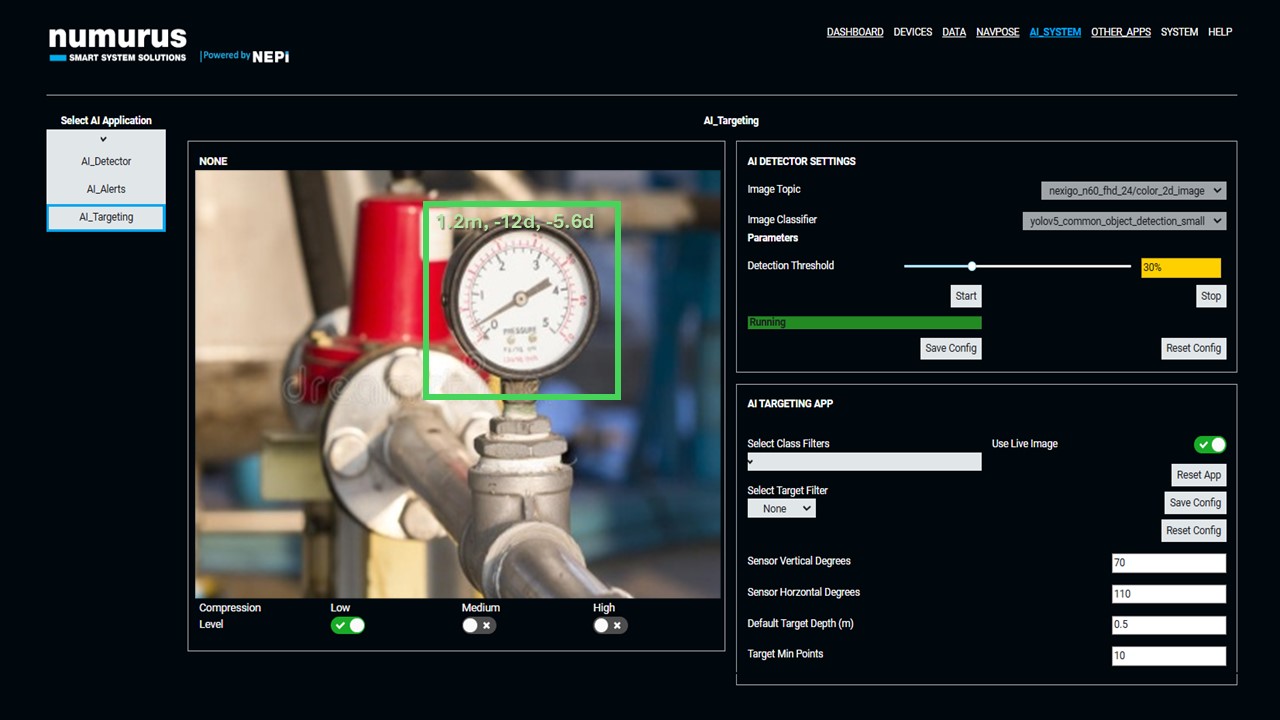Expand the Select AI Application list
The height and width of the screenshot is (720, 1280).
[x=106, y=138]
